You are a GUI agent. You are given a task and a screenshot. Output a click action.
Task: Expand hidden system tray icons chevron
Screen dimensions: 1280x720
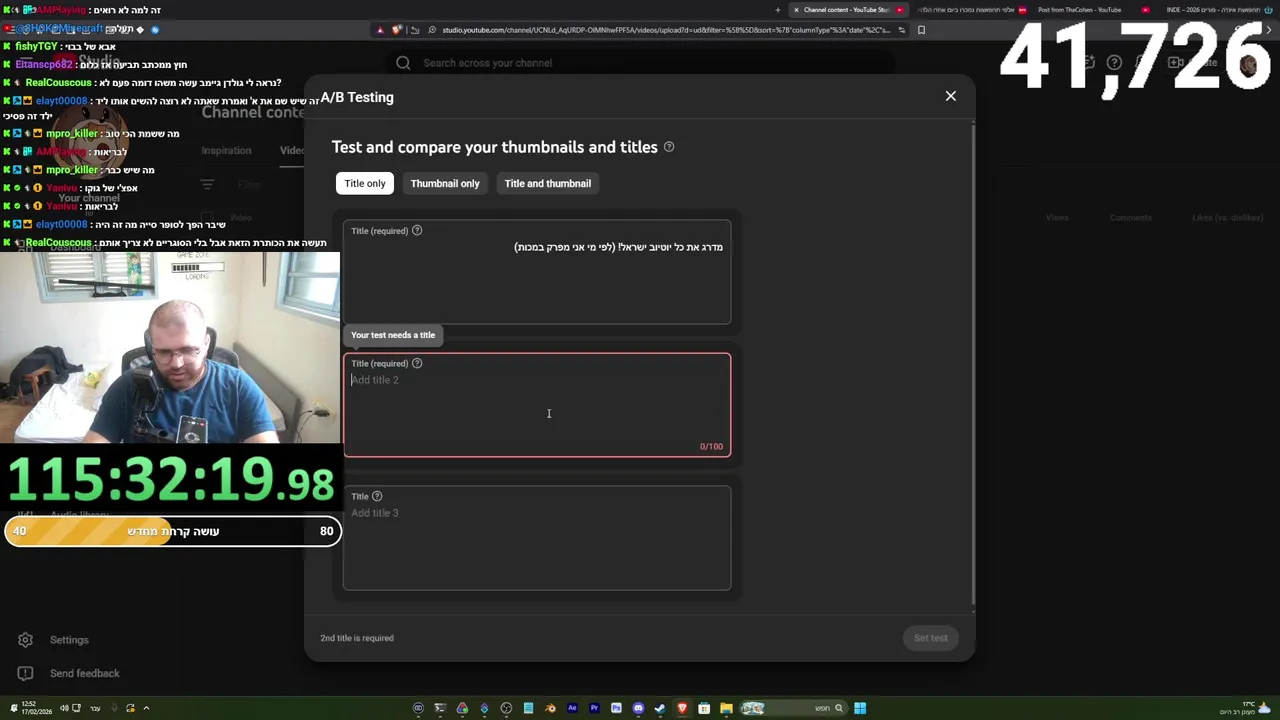(146, 708)
